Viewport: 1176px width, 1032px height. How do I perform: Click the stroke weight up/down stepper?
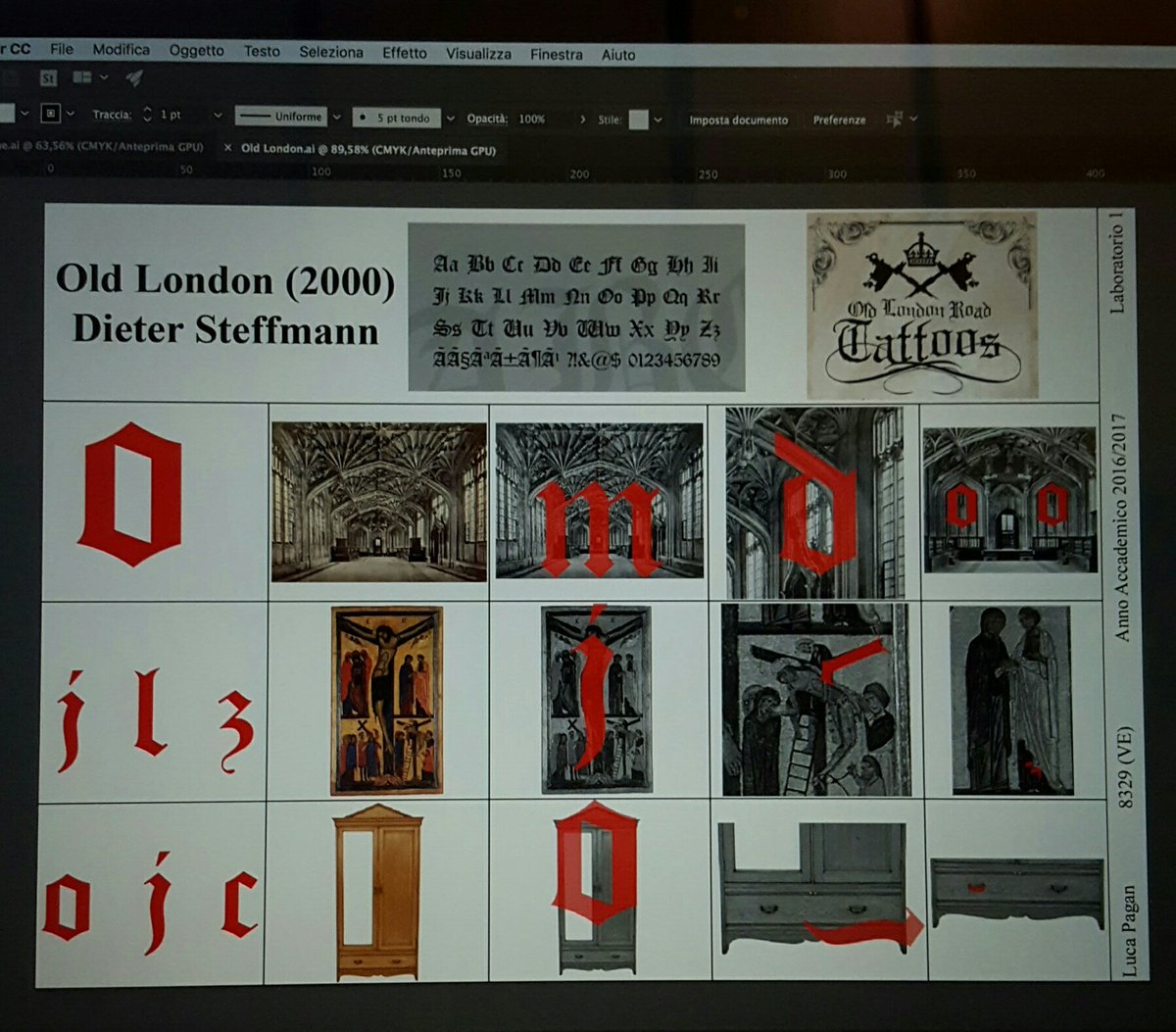coord(148,115)
